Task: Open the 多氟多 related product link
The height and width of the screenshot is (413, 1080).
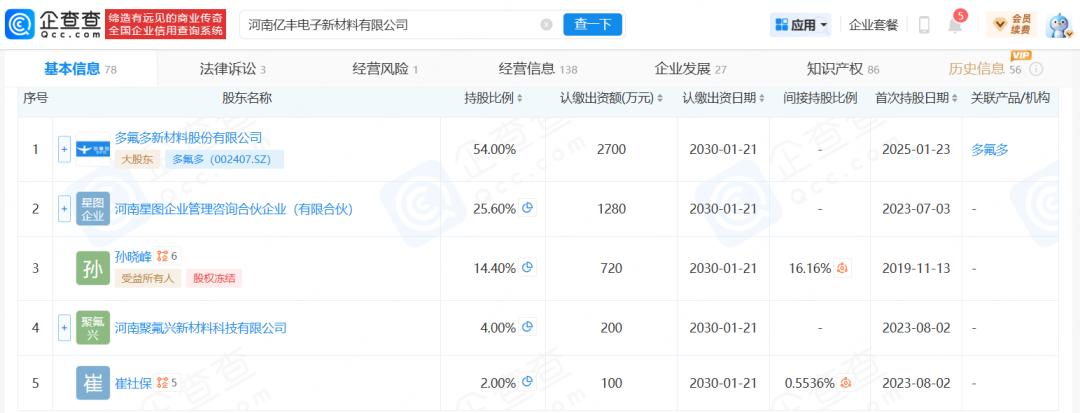Action: [x=990, y=149]
